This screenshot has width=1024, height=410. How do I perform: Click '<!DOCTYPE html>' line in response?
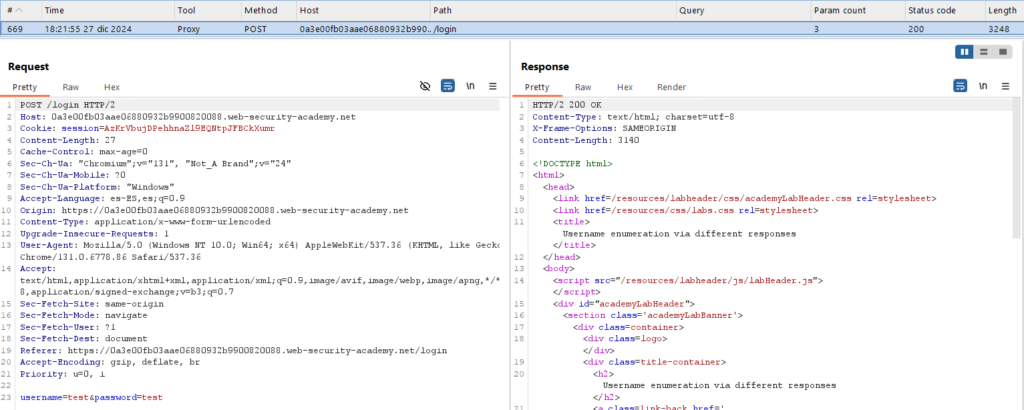pyautogui.click(x=572, y=164)
